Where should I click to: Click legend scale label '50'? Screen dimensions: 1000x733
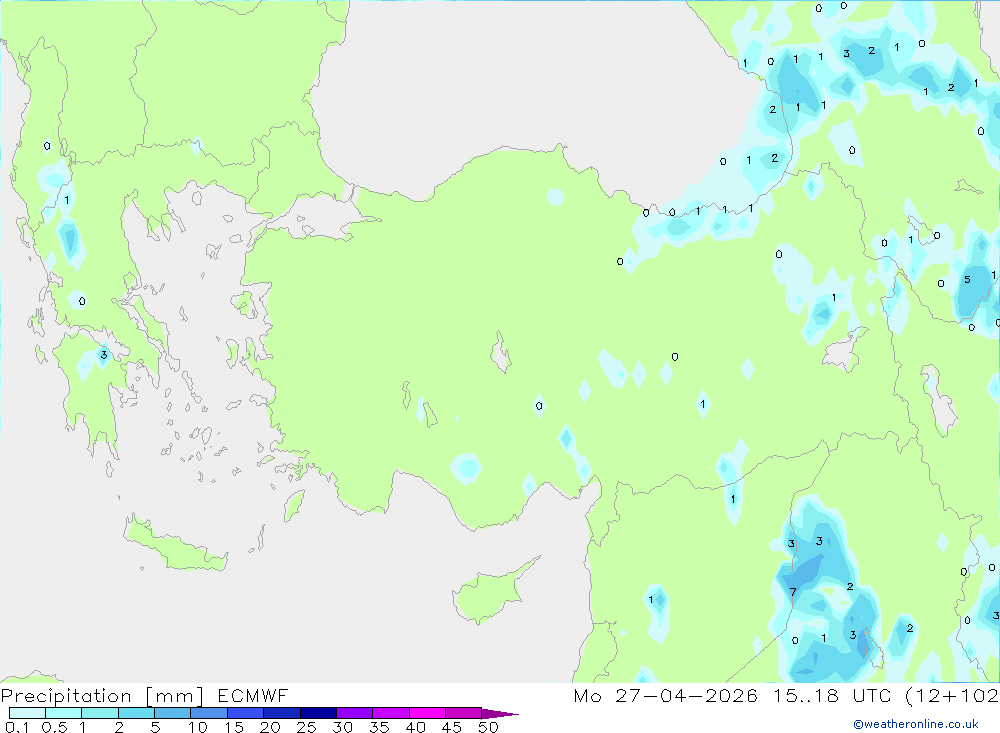489,727
